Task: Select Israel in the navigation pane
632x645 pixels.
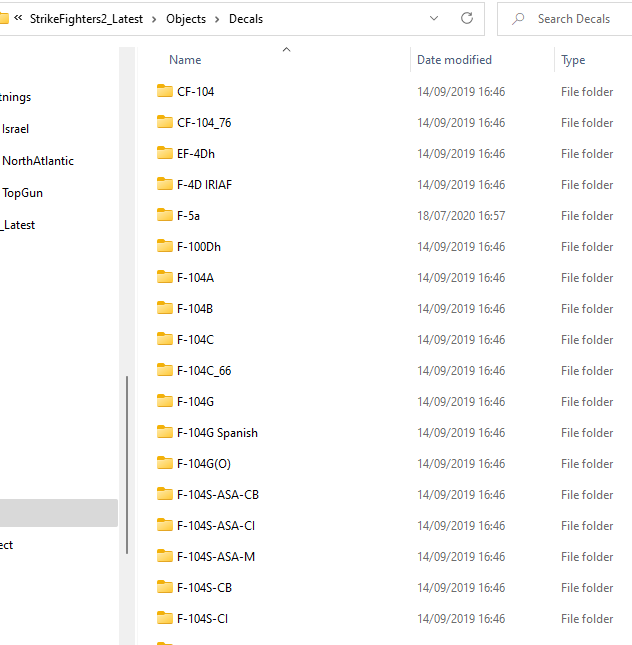Action: pos(15,129)
